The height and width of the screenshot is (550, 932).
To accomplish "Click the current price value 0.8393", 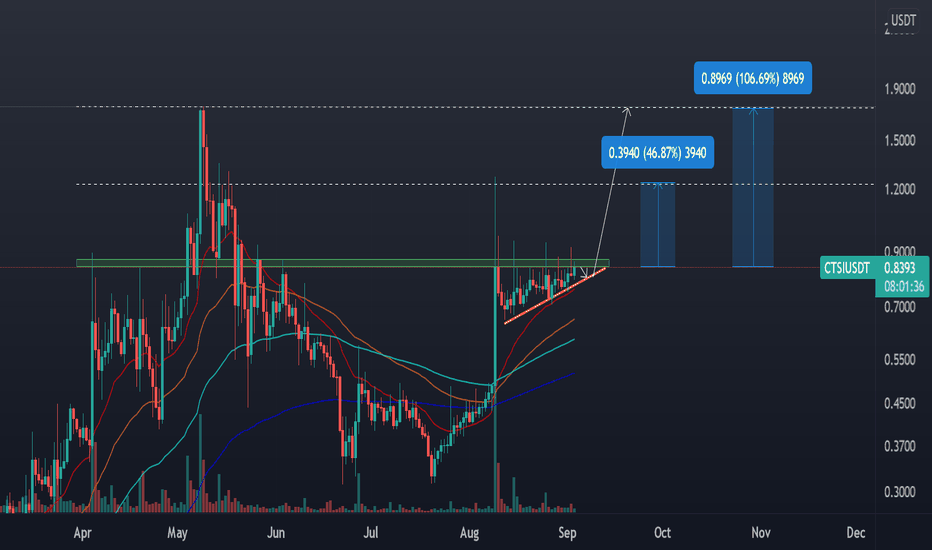I will [x=899, y=268].
